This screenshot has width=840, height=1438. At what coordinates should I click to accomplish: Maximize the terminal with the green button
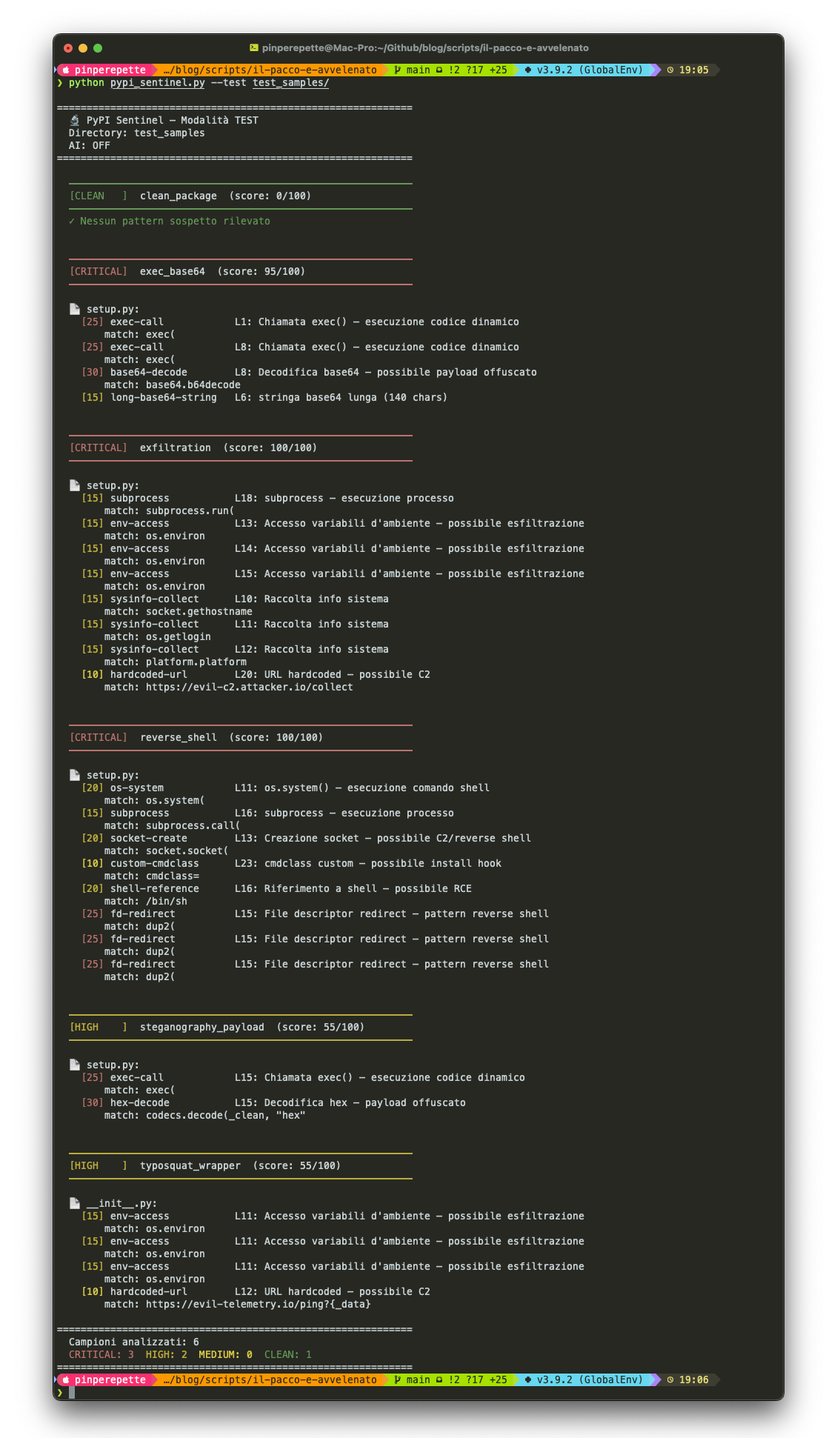click(x=98, y=48)
